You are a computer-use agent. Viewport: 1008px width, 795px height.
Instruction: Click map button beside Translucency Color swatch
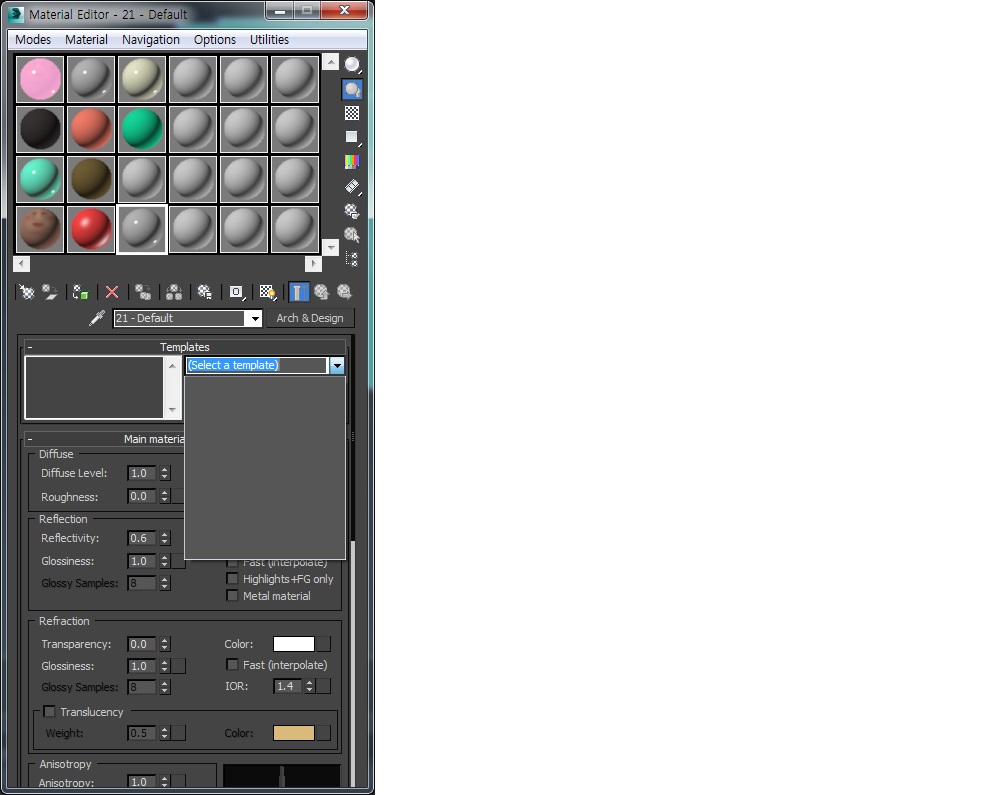point(324,733)
